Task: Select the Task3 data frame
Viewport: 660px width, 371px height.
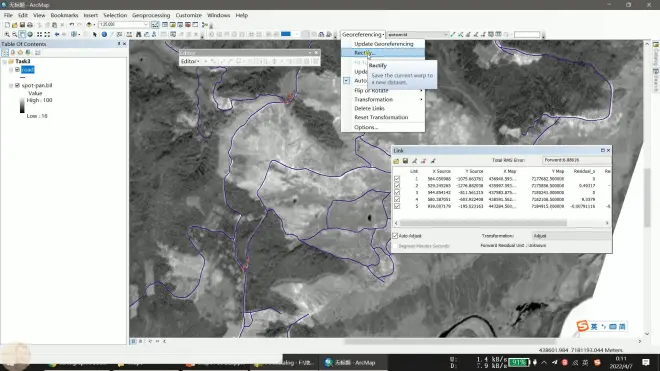Action: (x=23, y=61)
